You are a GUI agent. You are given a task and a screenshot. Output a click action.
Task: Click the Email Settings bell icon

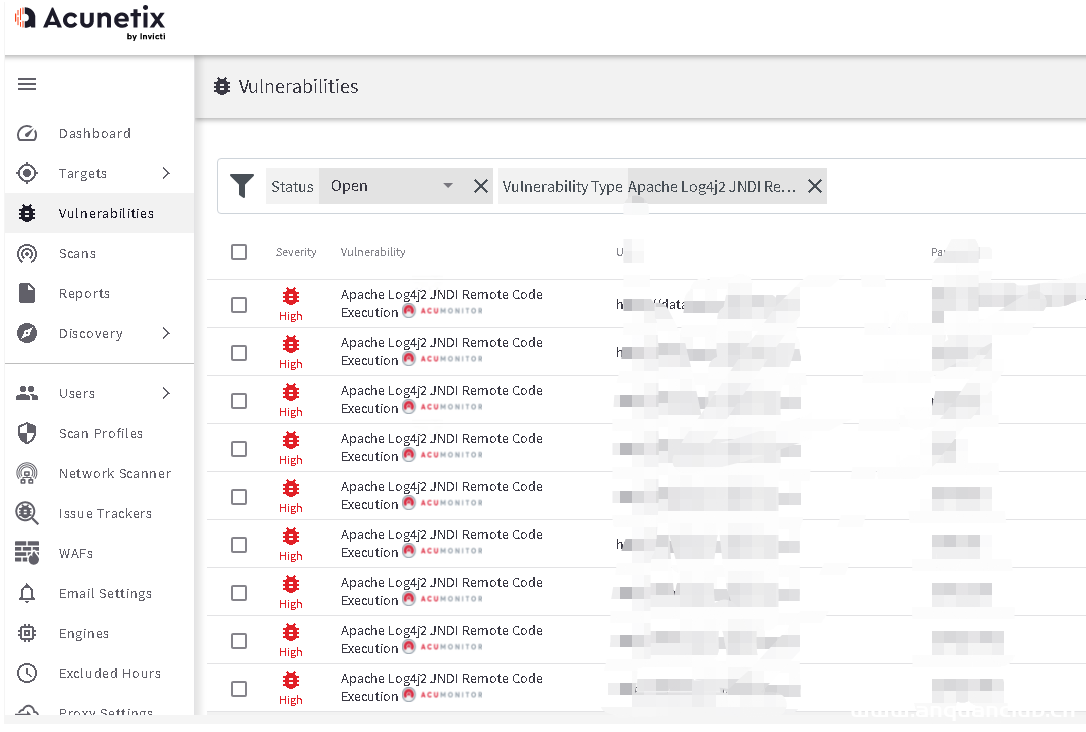coord(27,593)
